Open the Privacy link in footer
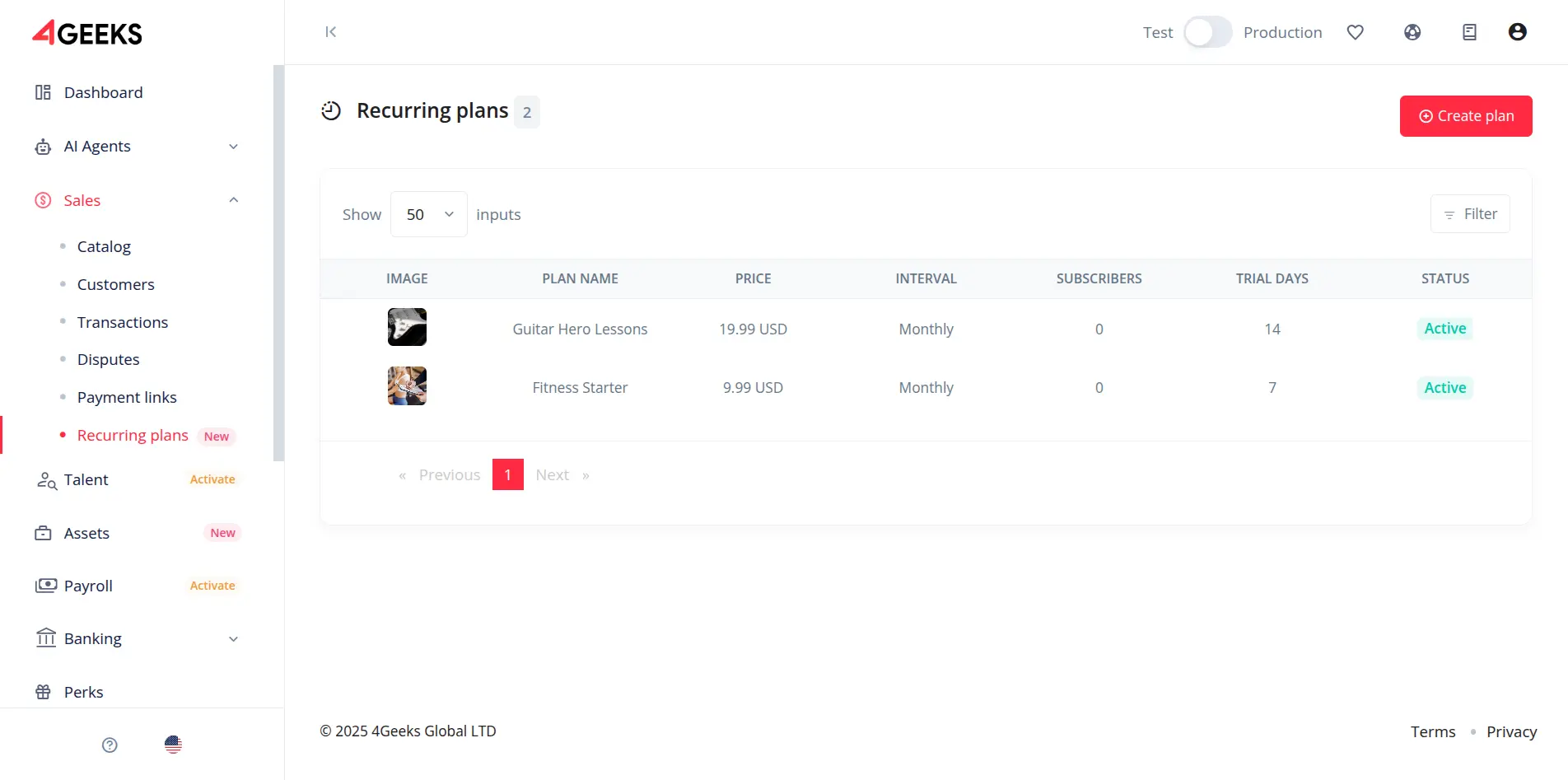 (x=1511, y=731)
